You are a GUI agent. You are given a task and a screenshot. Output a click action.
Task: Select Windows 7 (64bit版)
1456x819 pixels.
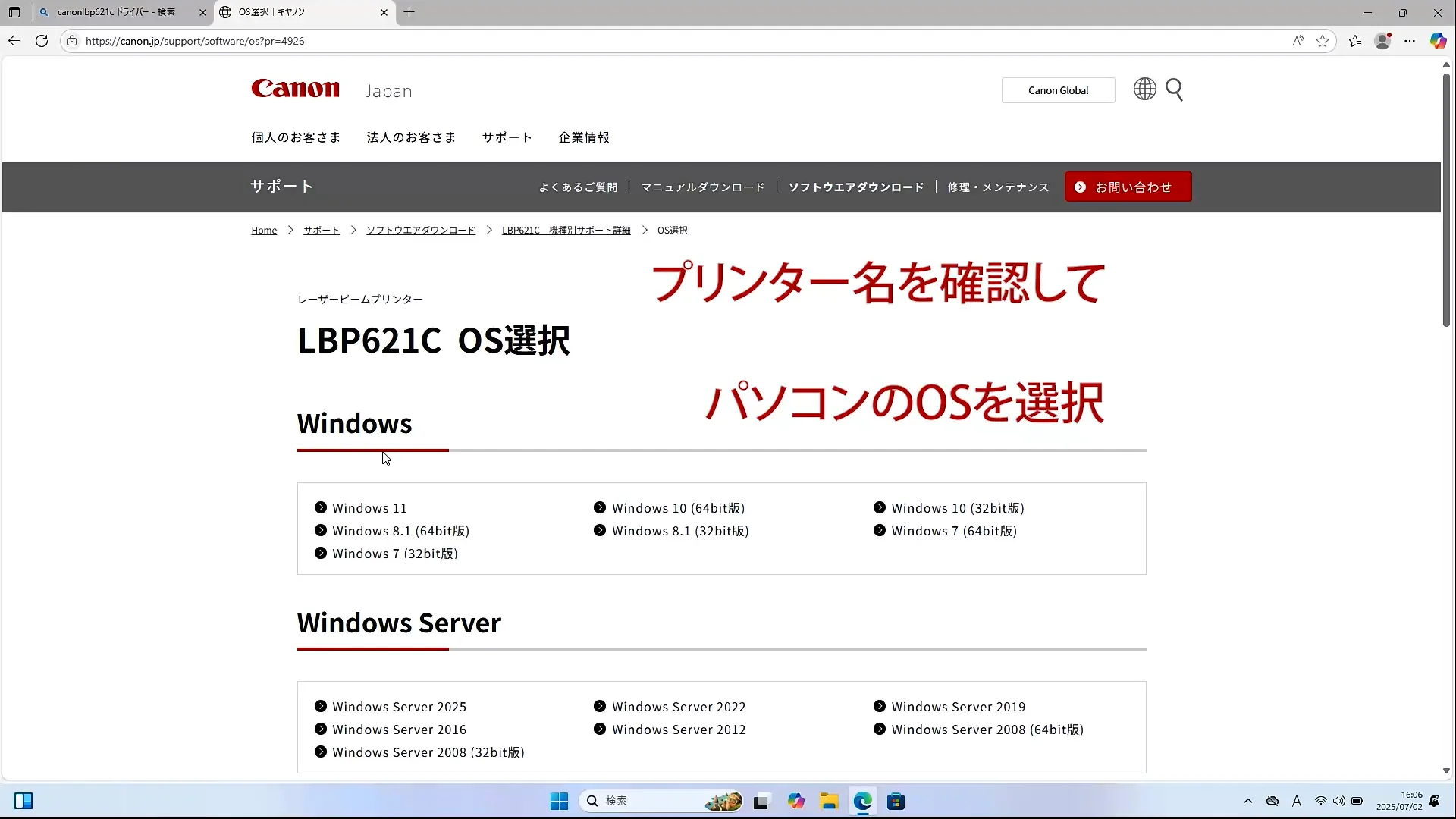(x=945, y=531)
